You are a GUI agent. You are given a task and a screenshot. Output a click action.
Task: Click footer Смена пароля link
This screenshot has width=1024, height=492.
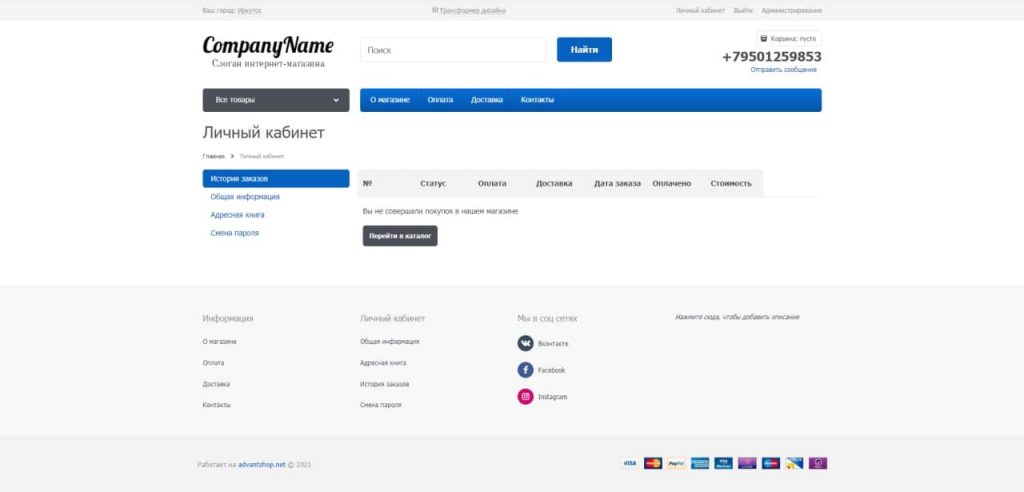pos(381,405)
